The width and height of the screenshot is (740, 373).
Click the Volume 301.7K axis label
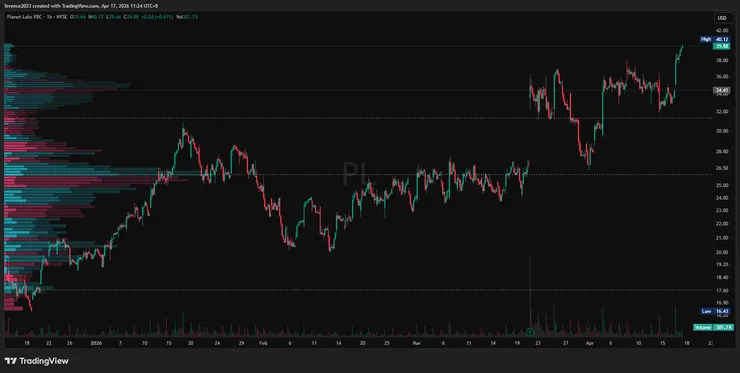(x=713, y=327)
